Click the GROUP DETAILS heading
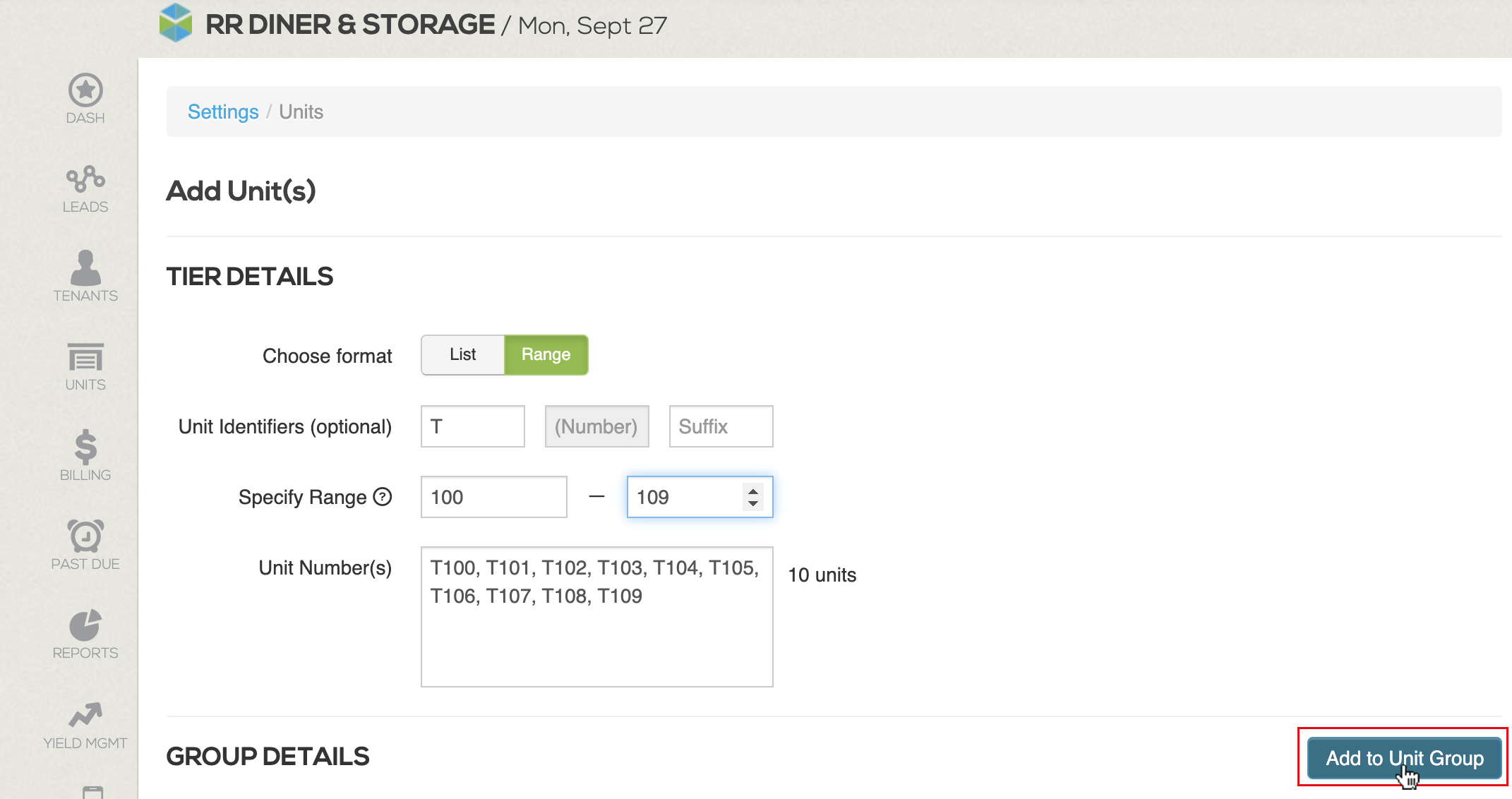 click(267, 756)
